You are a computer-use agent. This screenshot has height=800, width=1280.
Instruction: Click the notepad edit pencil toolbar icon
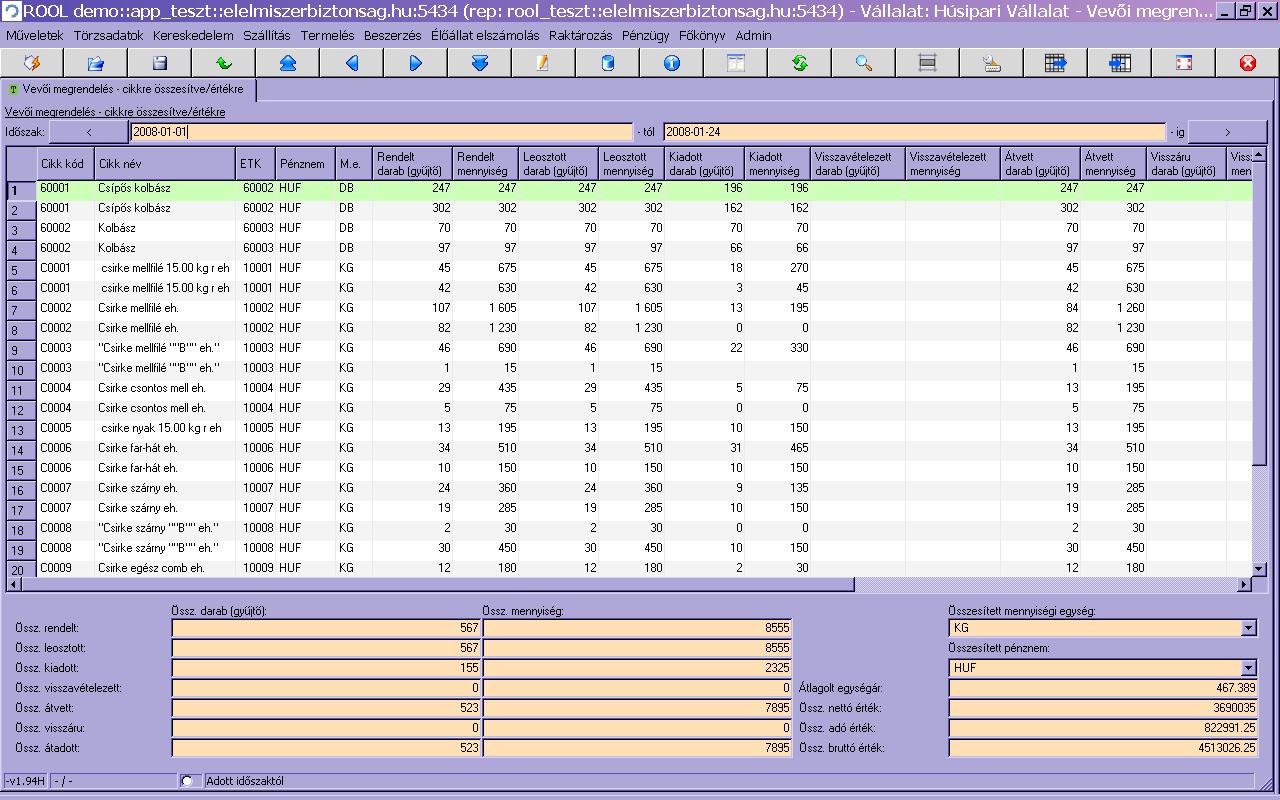pos(543,63)
